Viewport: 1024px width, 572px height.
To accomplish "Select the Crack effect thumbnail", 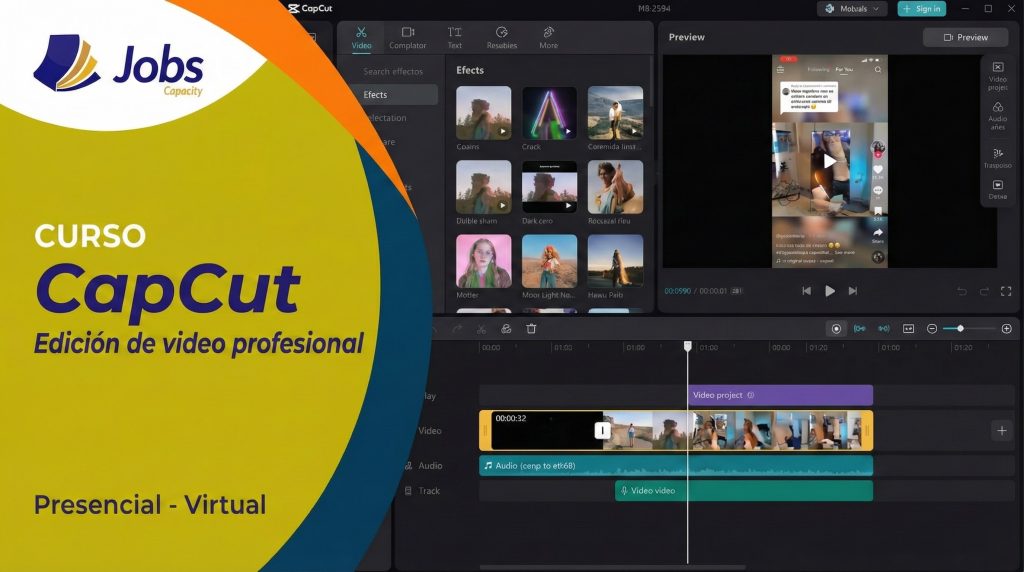I will 549,113.
